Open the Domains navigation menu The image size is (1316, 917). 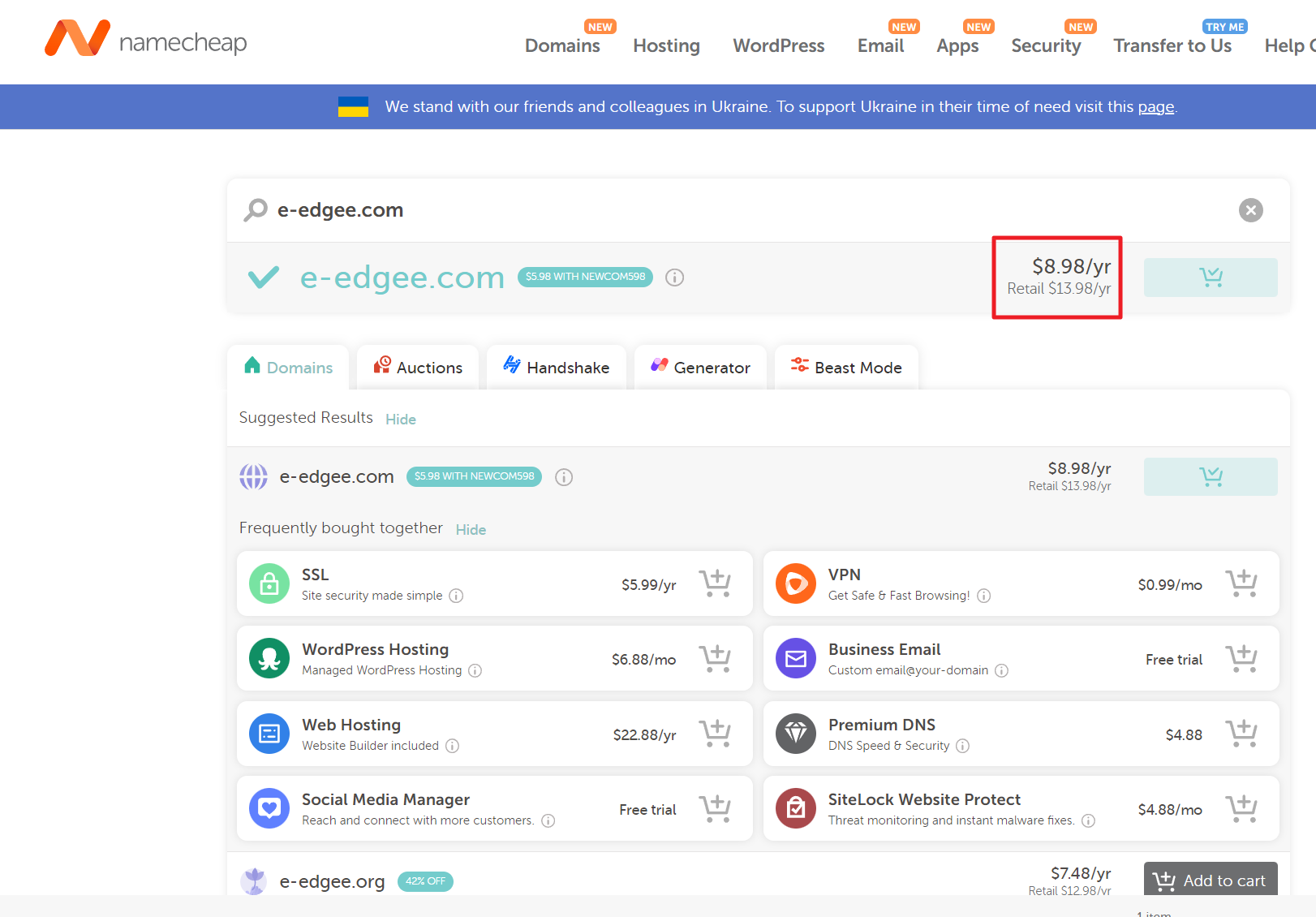coord(562,45)
